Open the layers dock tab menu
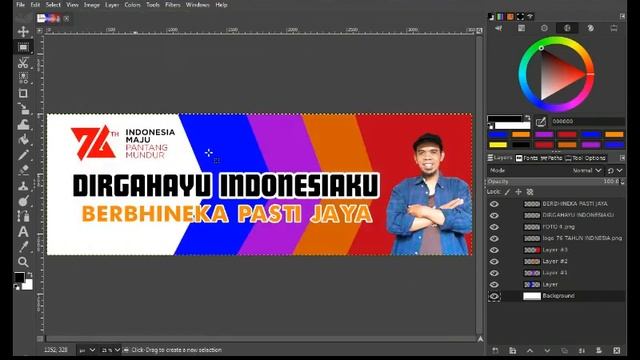 click(x=622, y=158)
